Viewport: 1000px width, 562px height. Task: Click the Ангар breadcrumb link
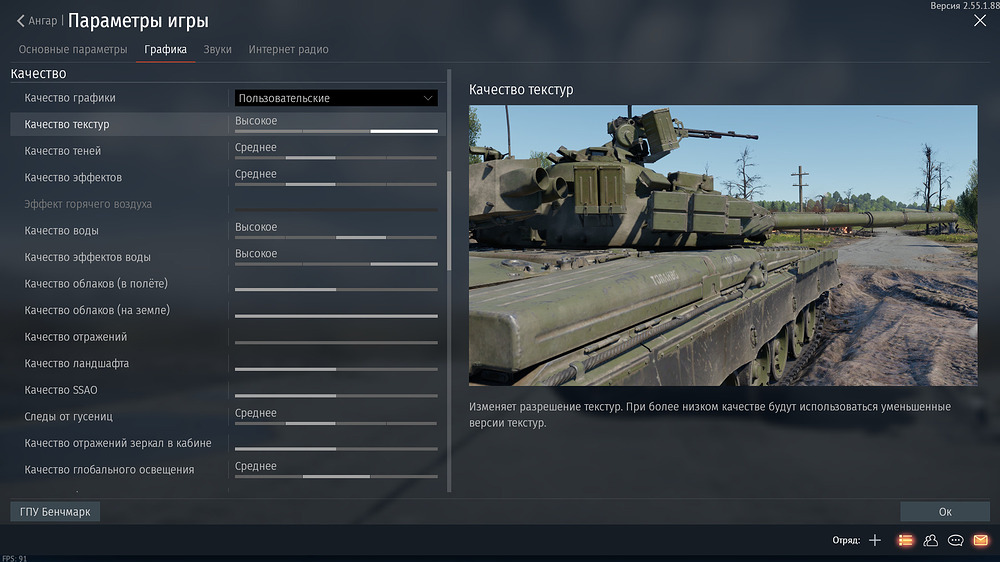[x=43, y=20]
